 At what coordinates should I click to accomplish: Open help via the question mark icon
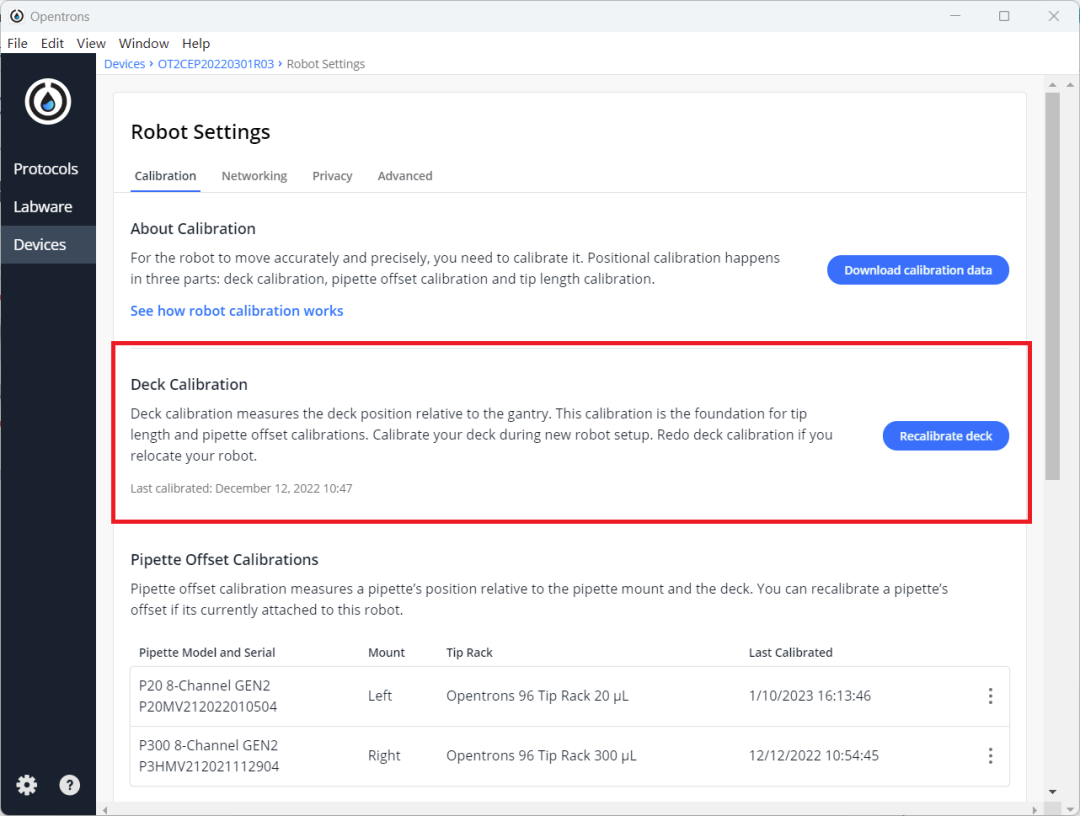pyautogui.click(x=70, y=785)
